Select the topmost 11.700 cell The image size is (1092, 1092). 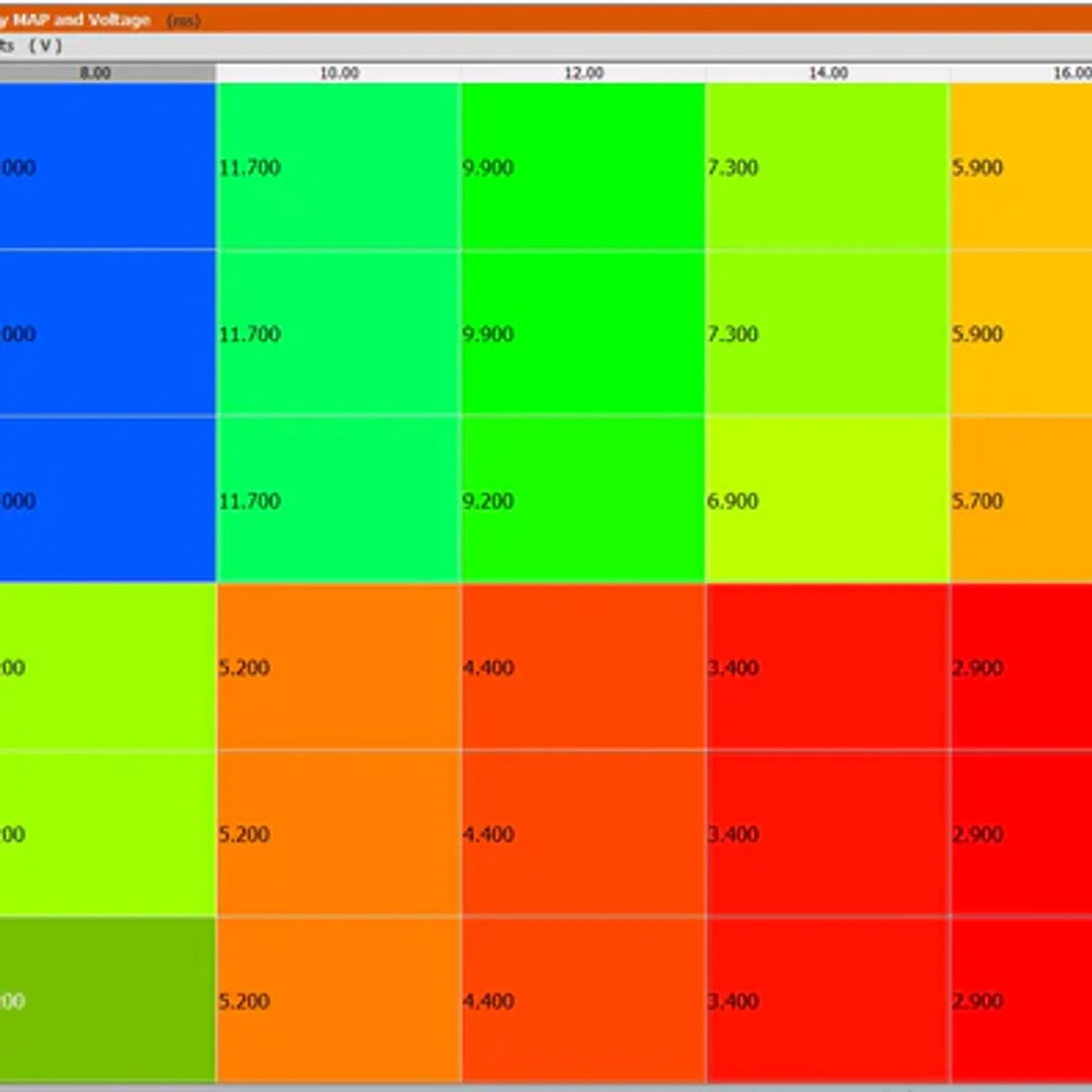point(339,167)
